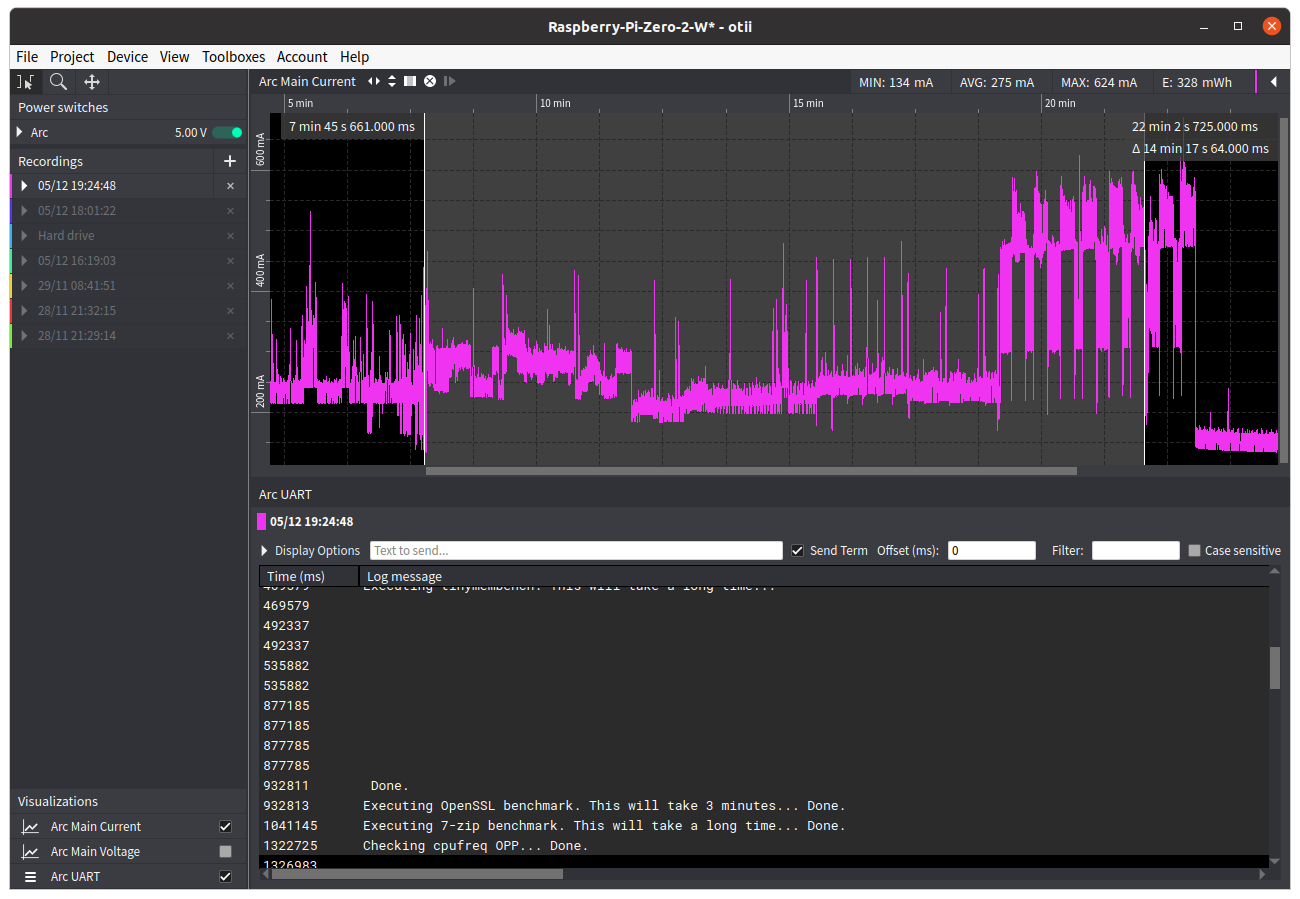The width and height of the screenshot is (1300, 899).
Task: Click the UART log horizontal scrollbar thumb
Action: 417,874
